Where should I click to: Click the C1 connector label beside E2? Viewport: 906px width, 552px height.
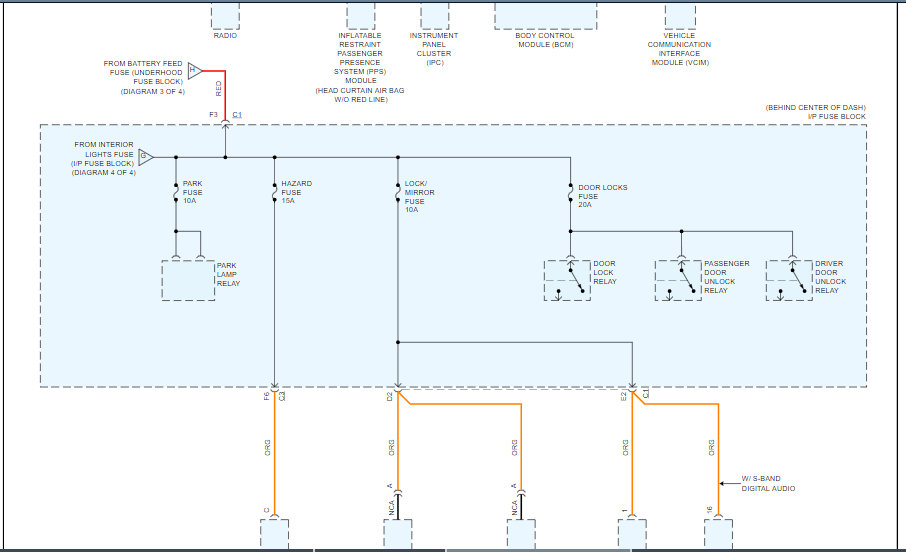pyautogui.click(x=645, y=393)
